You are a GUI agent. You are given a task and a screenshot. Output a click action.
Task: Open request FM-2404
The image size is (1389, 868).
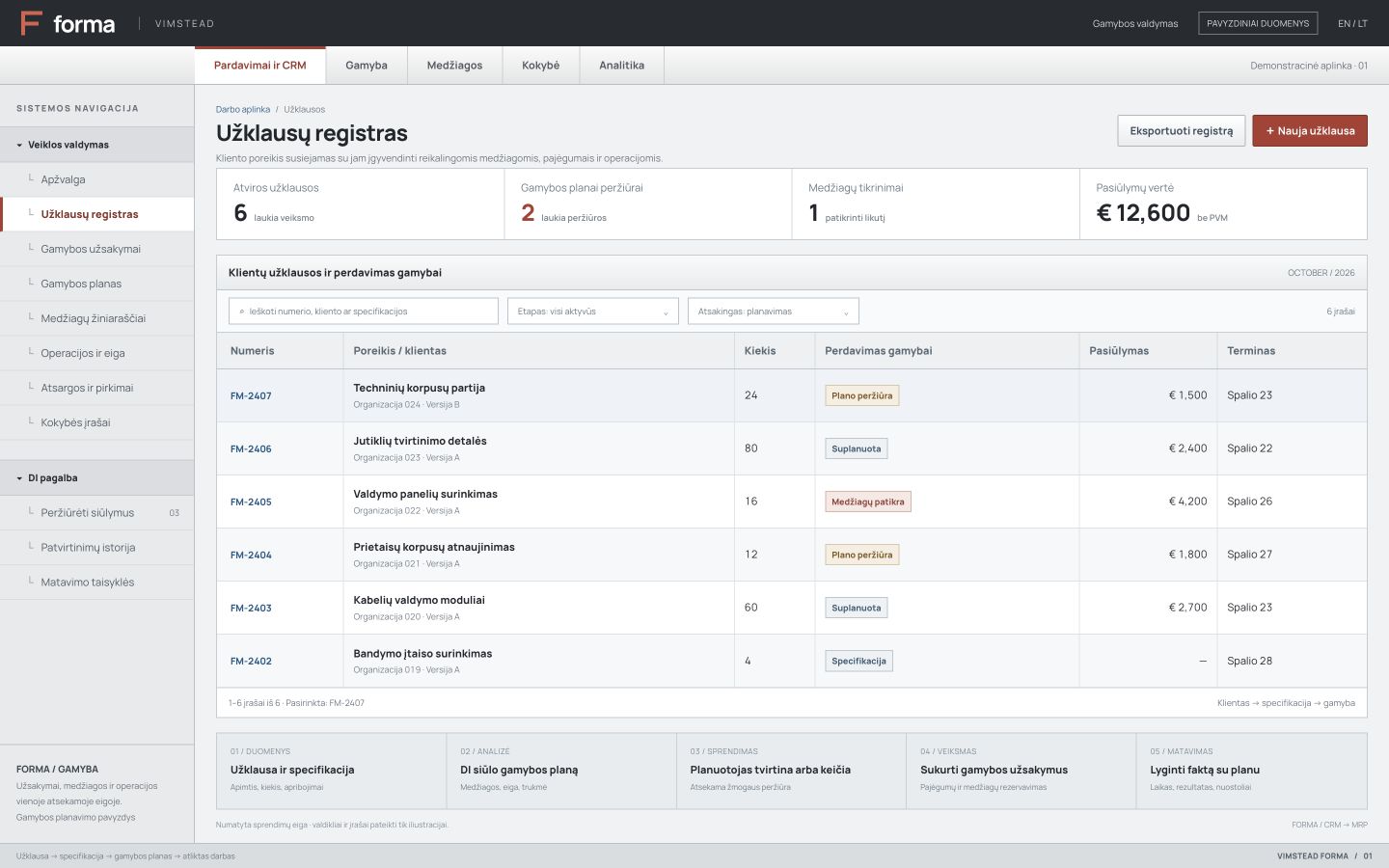click(251, 556)
